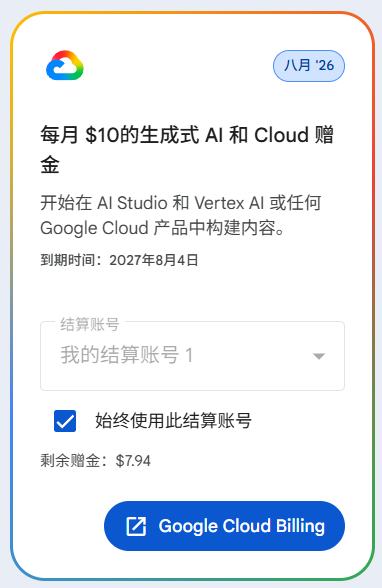Click the 结算账号 floating field label
This screenshot has width=382, height=588.
(x=90, y=324)
